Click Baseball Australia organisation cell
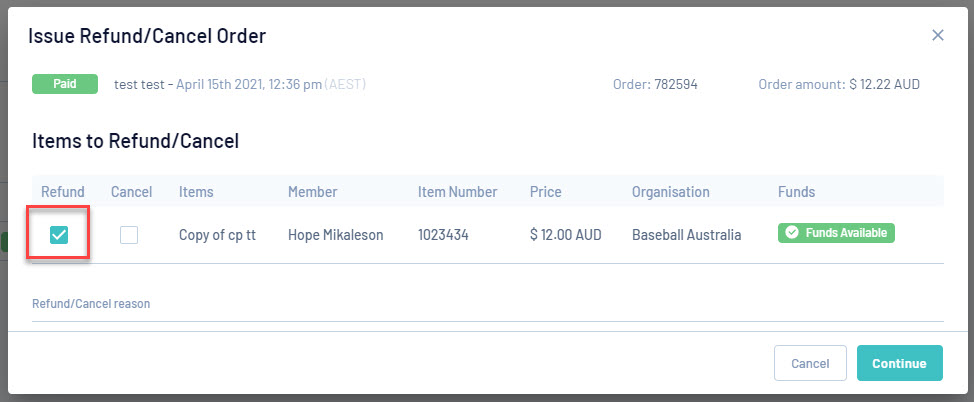Viewport: 974px width, 402px height. click(x=687, y=235)
